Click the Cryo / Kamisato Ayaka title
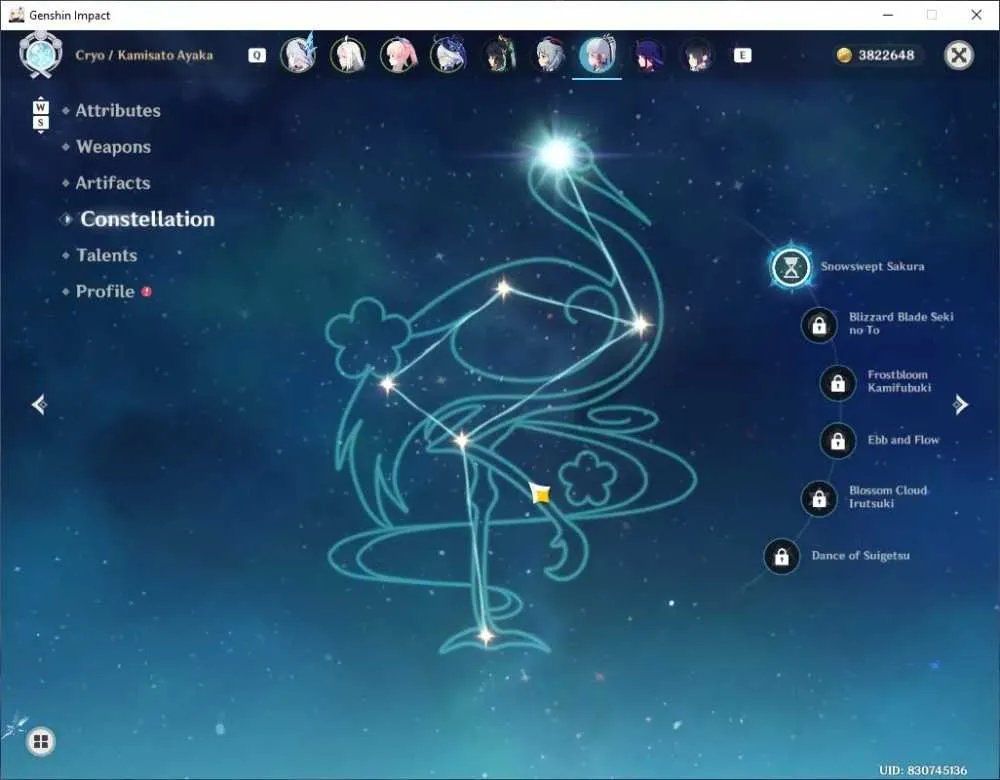Screen dimensions: 1000x780 (144, 55)
